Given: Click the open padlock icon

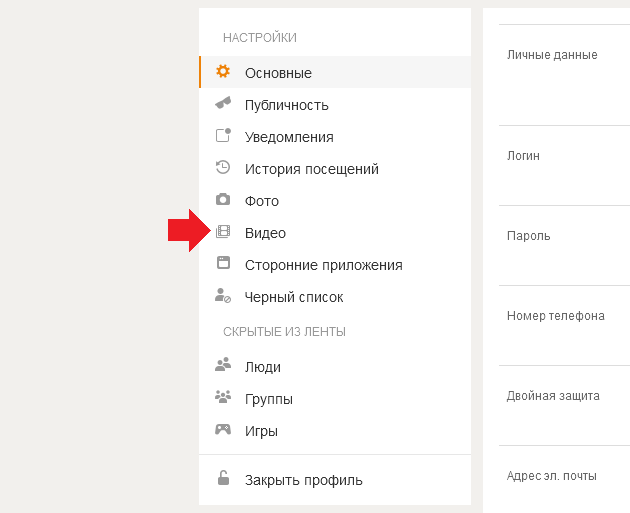Looking at the screenshot, I should pyautogui.click(x=223, y=478).
